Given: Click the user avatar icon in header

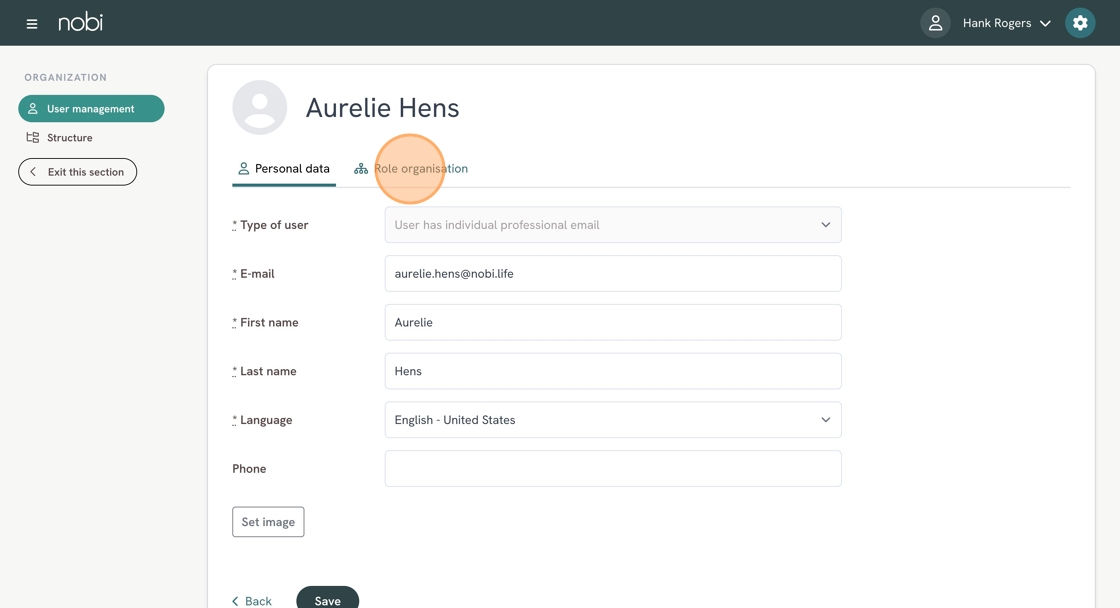Looking at the screenshot, I should coord(935,23).
